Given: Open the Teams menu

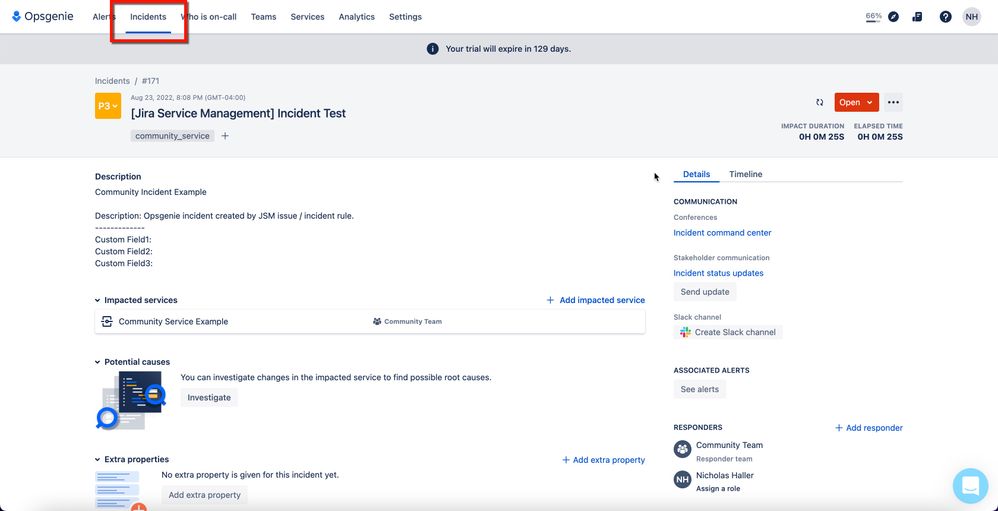Looking at the screenshot, I should coord(264,17).
